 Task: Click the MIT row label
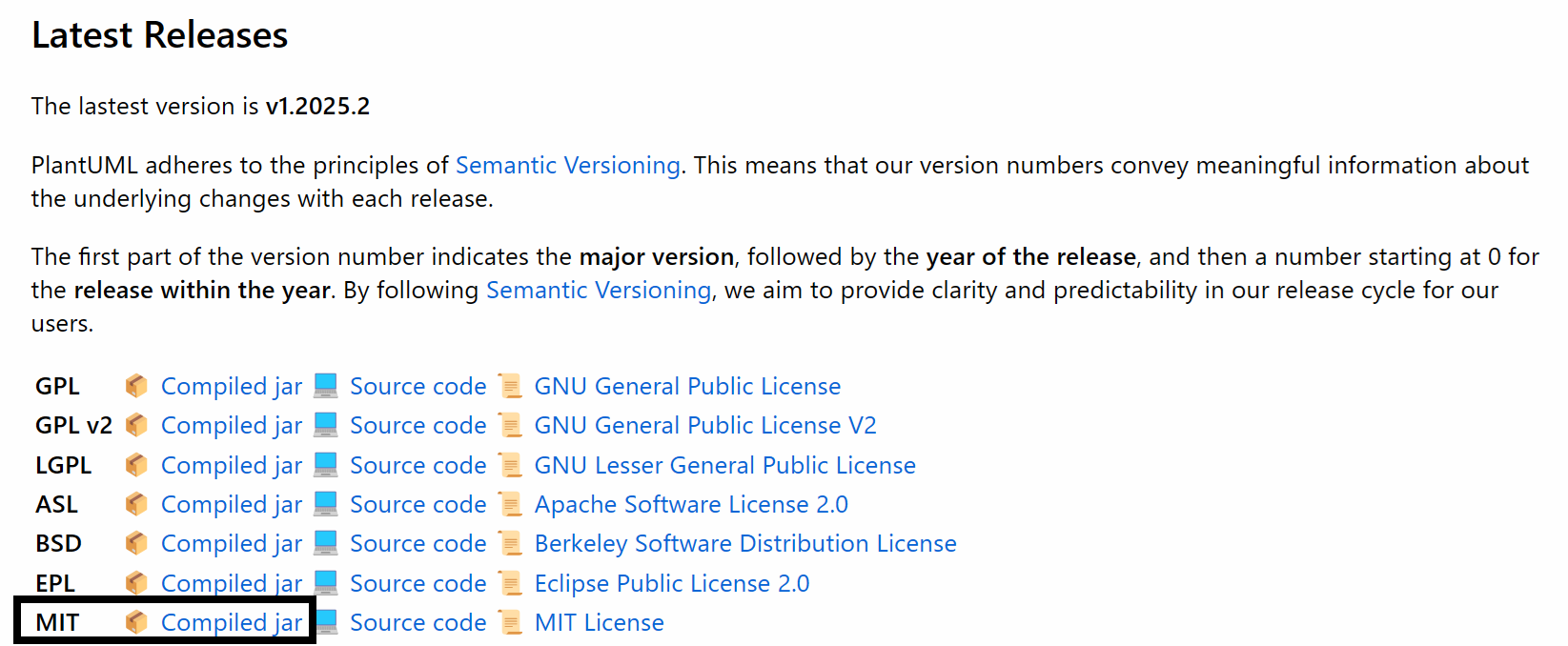[57, 622]
